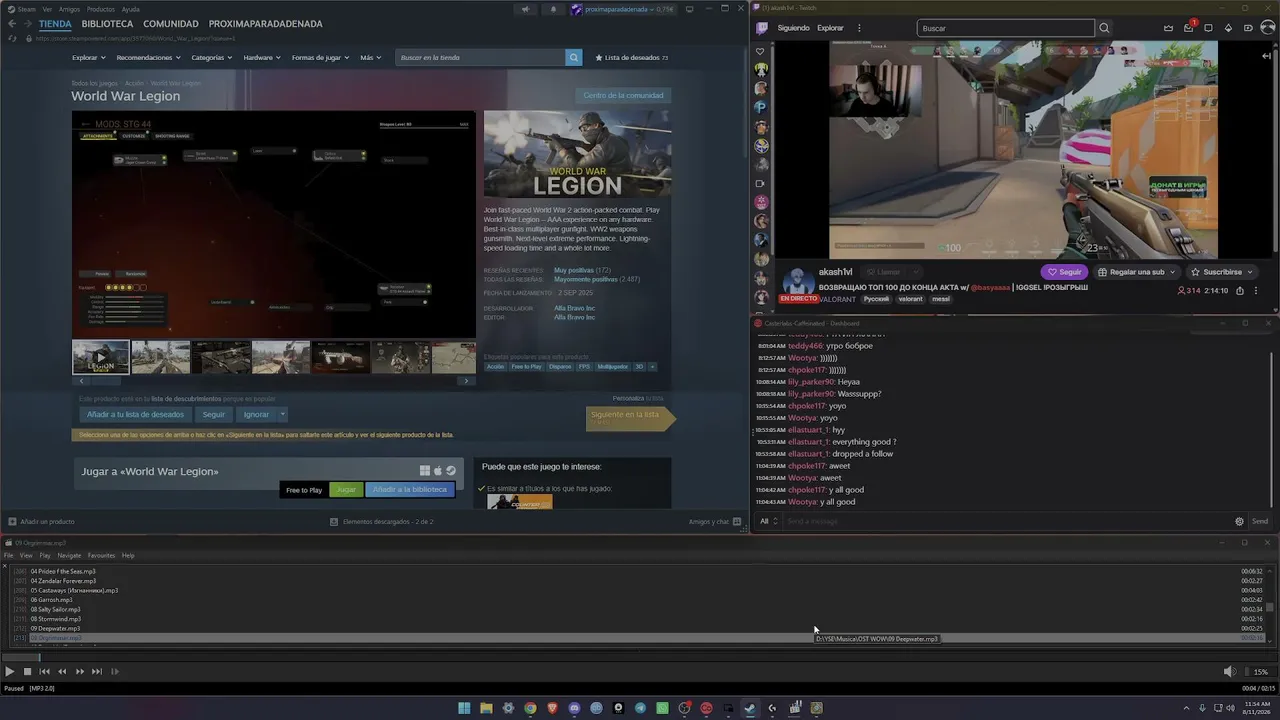Expand the Categorías dropdown
Screen dimensions: 1280x720
211,58
